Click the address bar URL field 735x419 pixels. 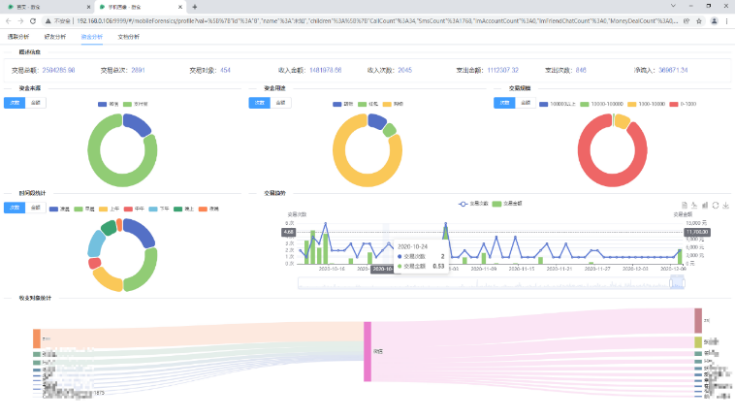pyautogui.click(x=377, y=21)
